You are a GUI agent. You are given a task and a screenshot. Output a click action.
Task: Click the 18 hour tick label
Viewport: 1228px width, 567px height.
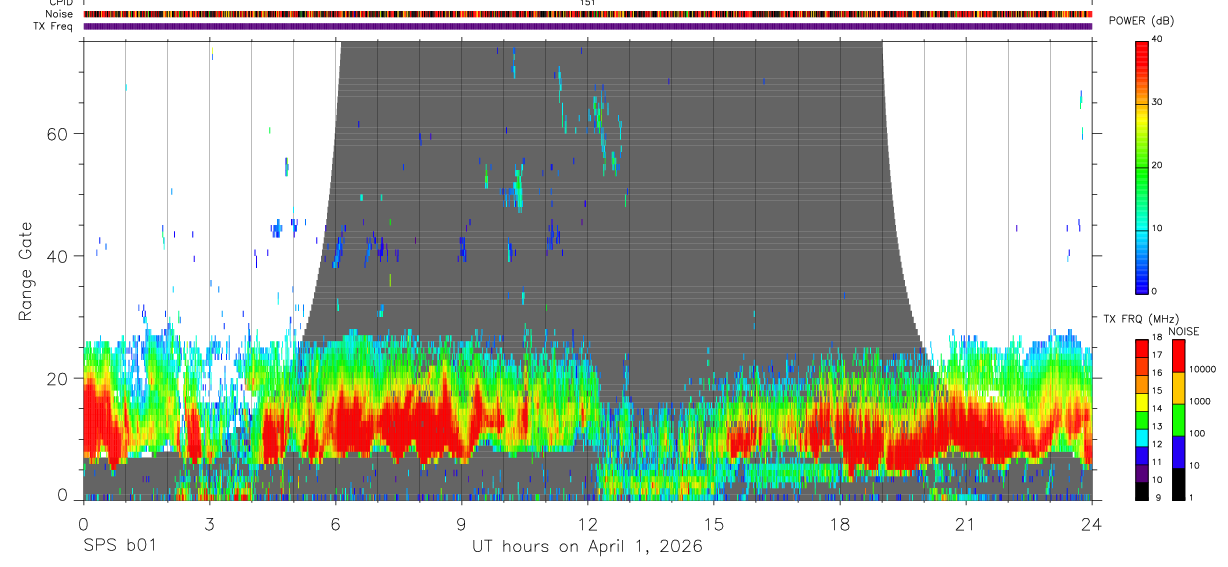(x=840, y=523)
